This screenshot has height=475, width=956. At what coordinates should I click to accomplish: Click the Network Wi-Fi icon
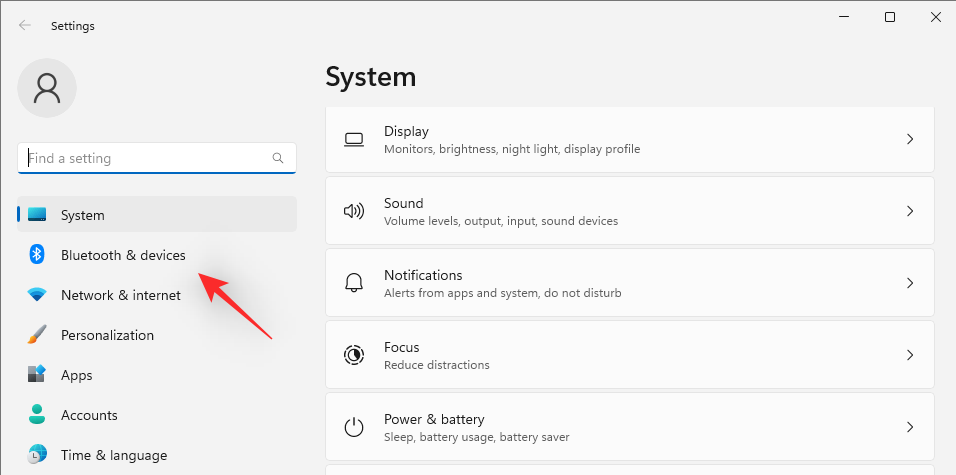click(x=37, y=295)
